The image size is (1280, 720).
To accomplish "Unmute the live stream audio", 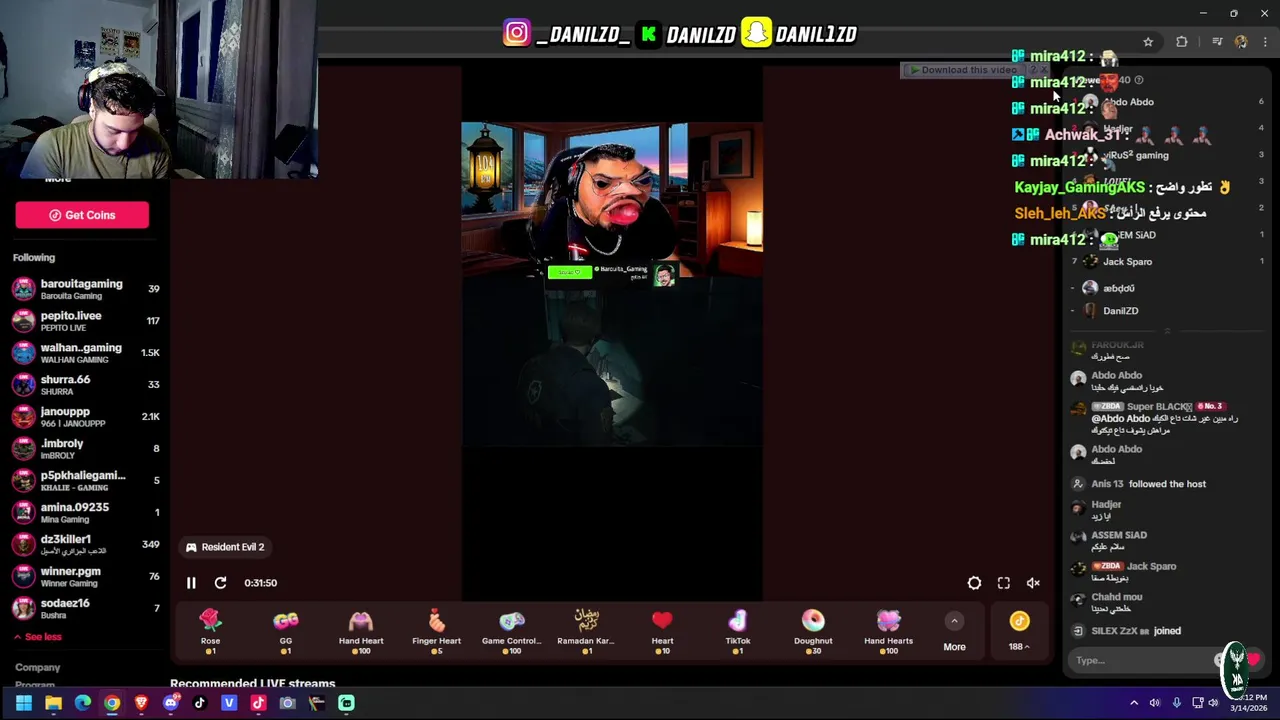I will (x=1033, y=583).
